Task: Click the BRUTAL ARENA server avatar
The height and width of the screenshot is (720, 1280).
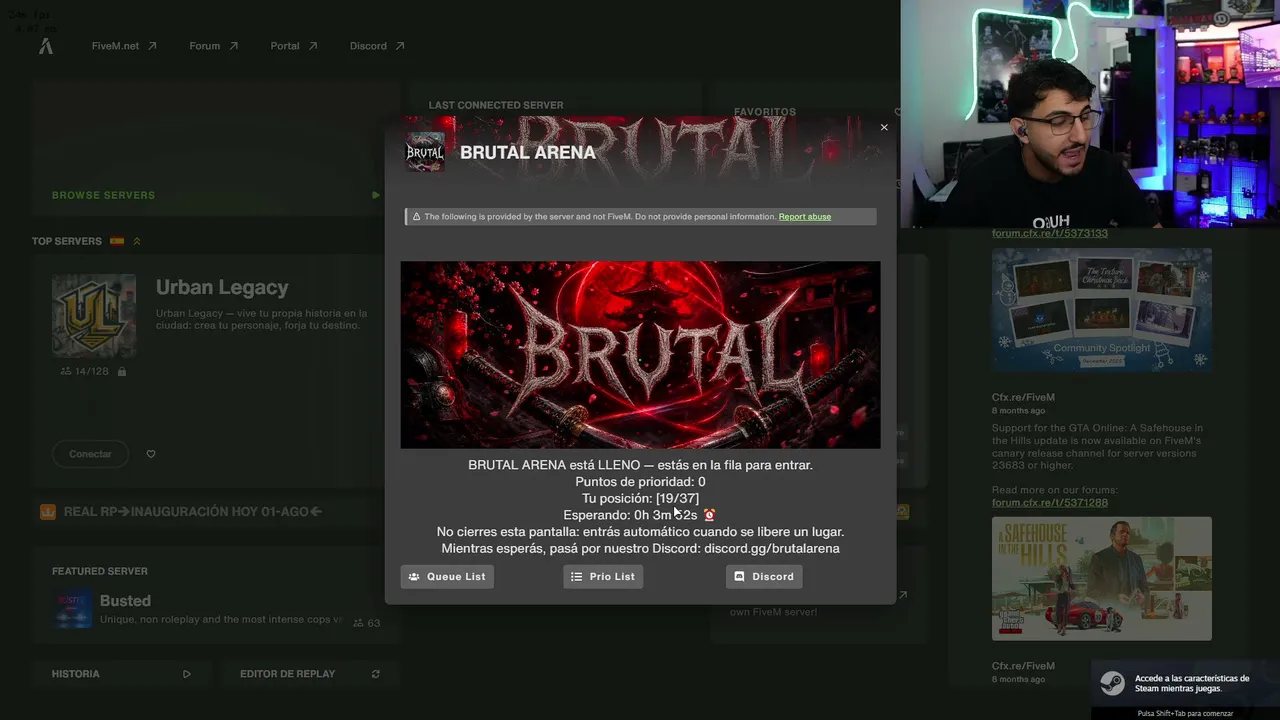Action: 425,152
